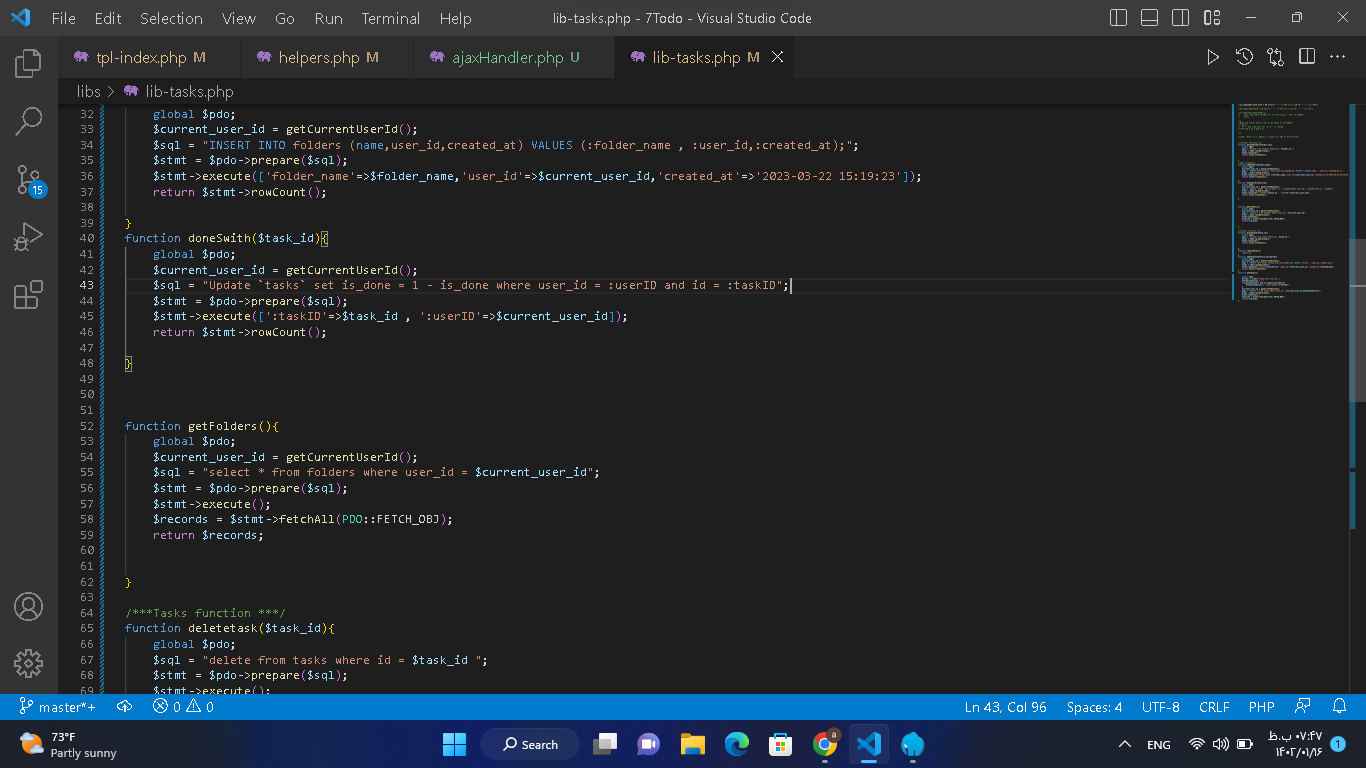Toggle the bottom panel layout icon
This screenshot has height=768, width=1366.
point(1150,18)
